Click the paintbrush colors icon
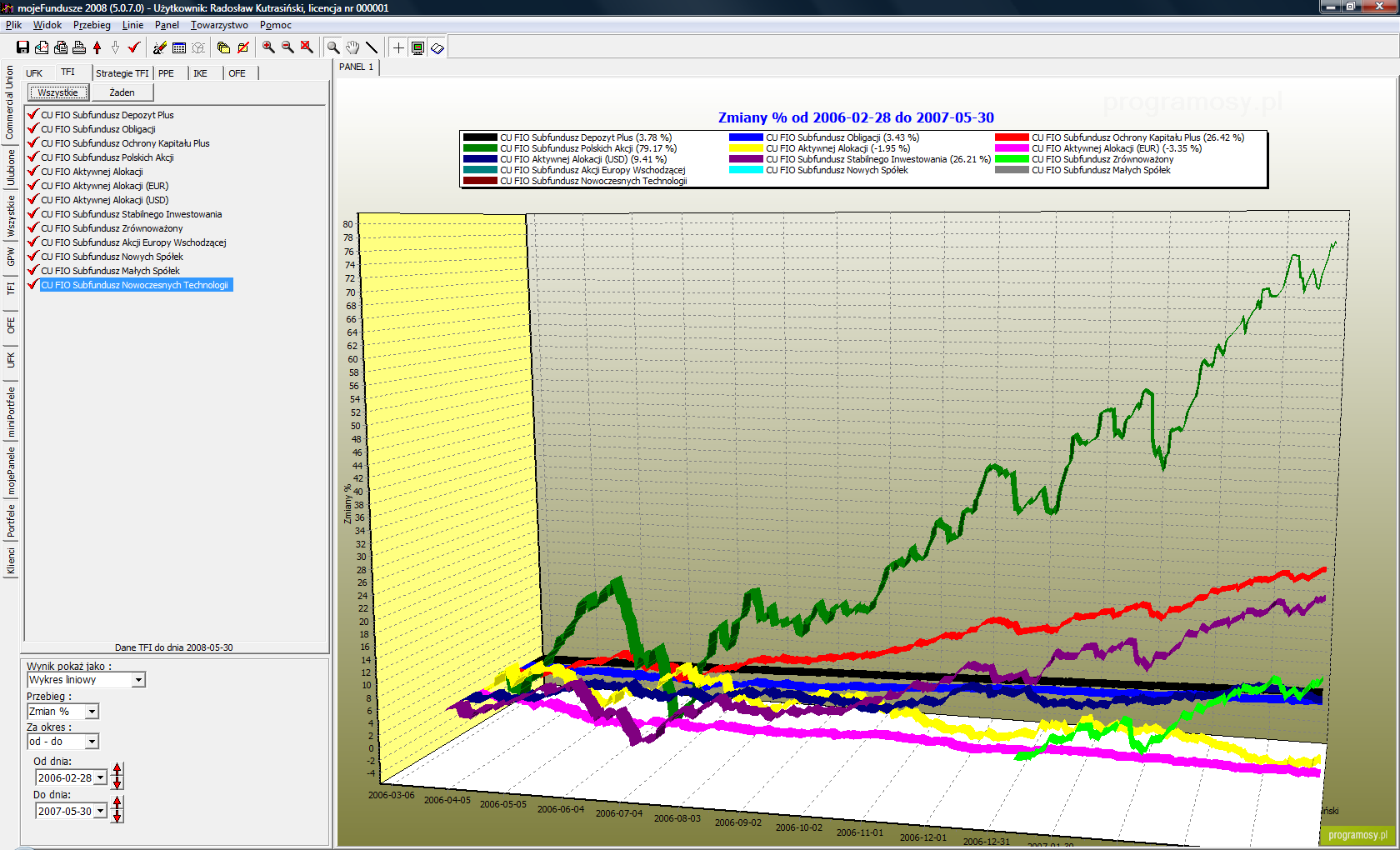 pos(160,47)
